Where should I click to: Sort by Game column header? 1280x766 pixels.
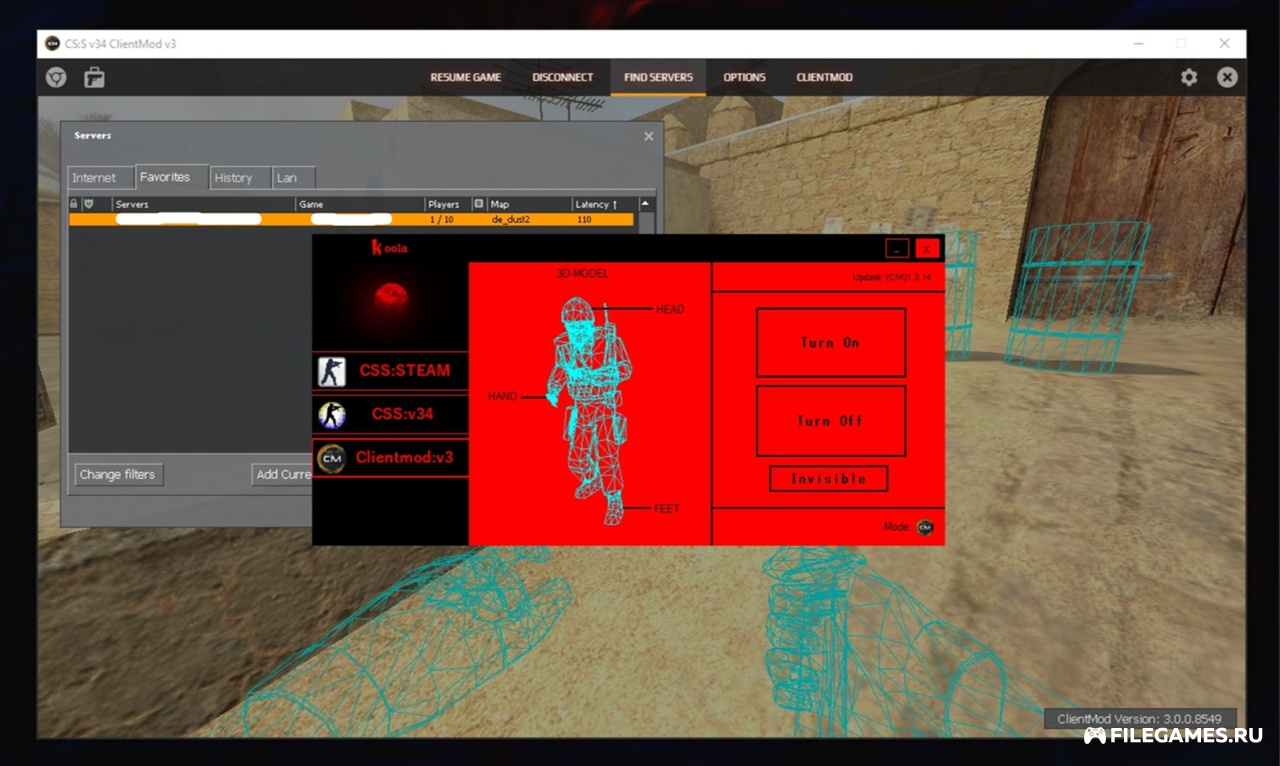point(360,204)
